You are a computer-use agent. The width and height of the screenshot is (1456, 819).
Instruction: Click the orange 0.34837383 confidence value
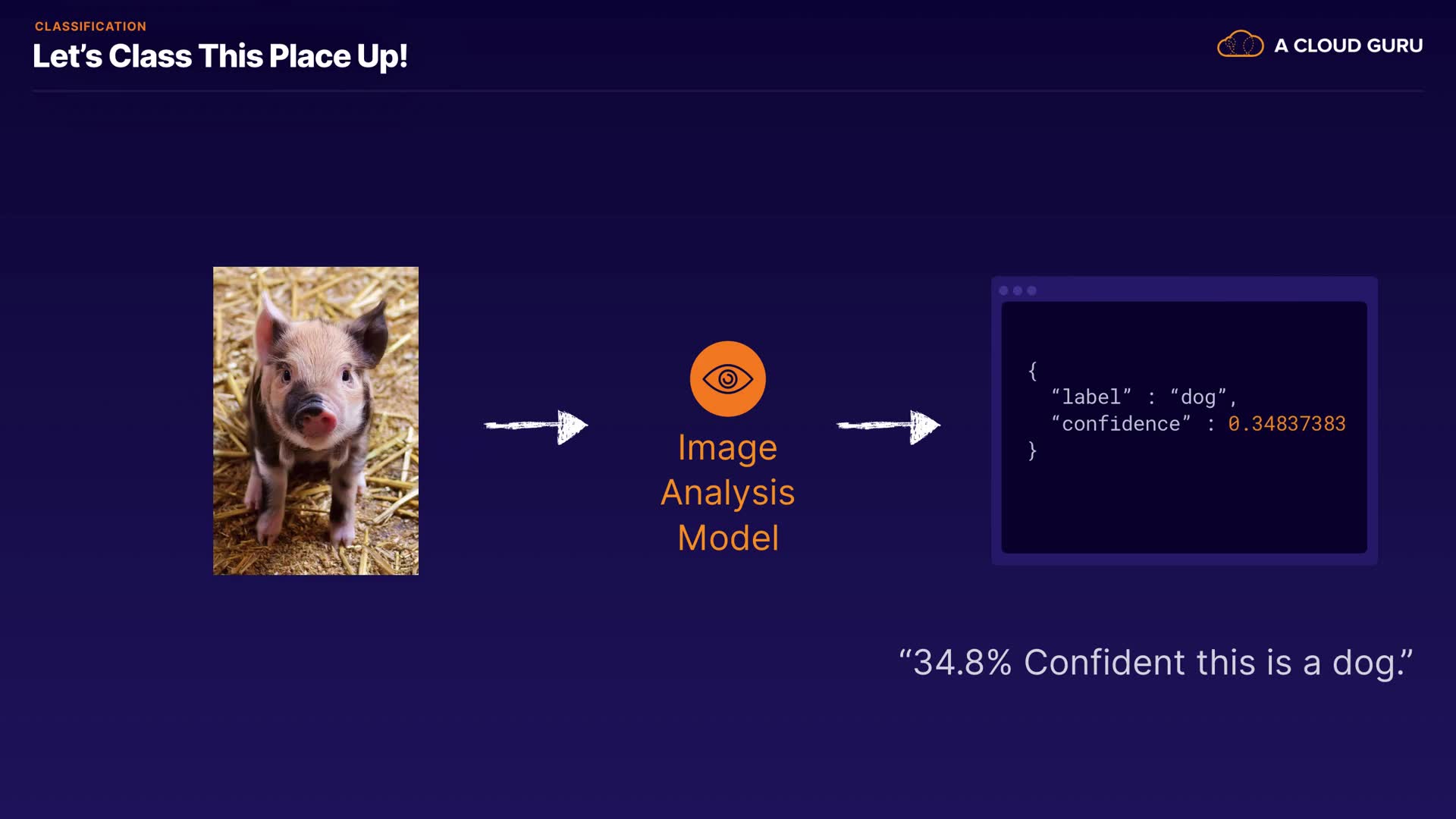click(1286, 423)
